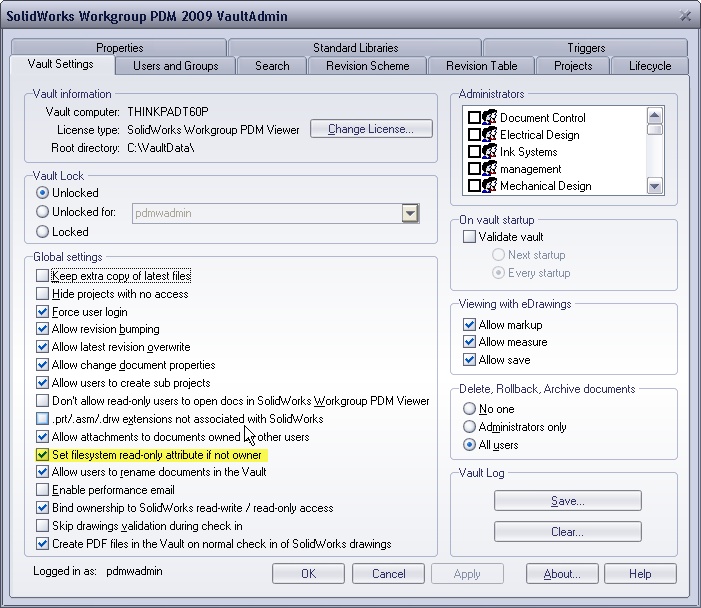Save the vault log
This screenshot has width=701, height=608.
(x=567, y=501)
